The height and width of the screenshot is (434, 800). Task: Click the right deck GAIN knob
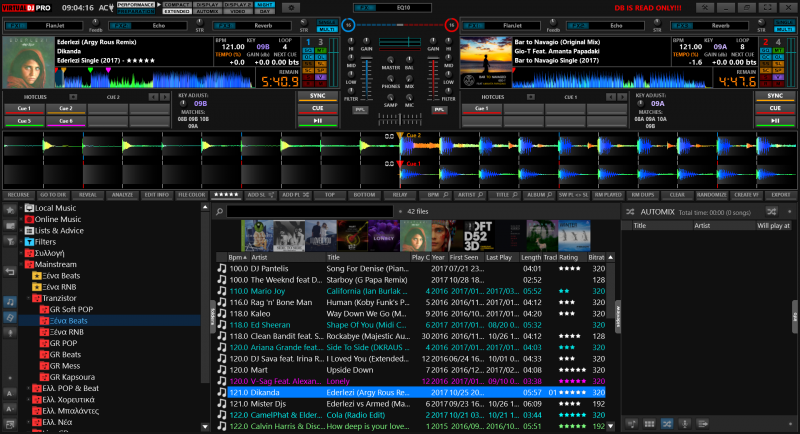pyautogui.click(x=433, y=41)
